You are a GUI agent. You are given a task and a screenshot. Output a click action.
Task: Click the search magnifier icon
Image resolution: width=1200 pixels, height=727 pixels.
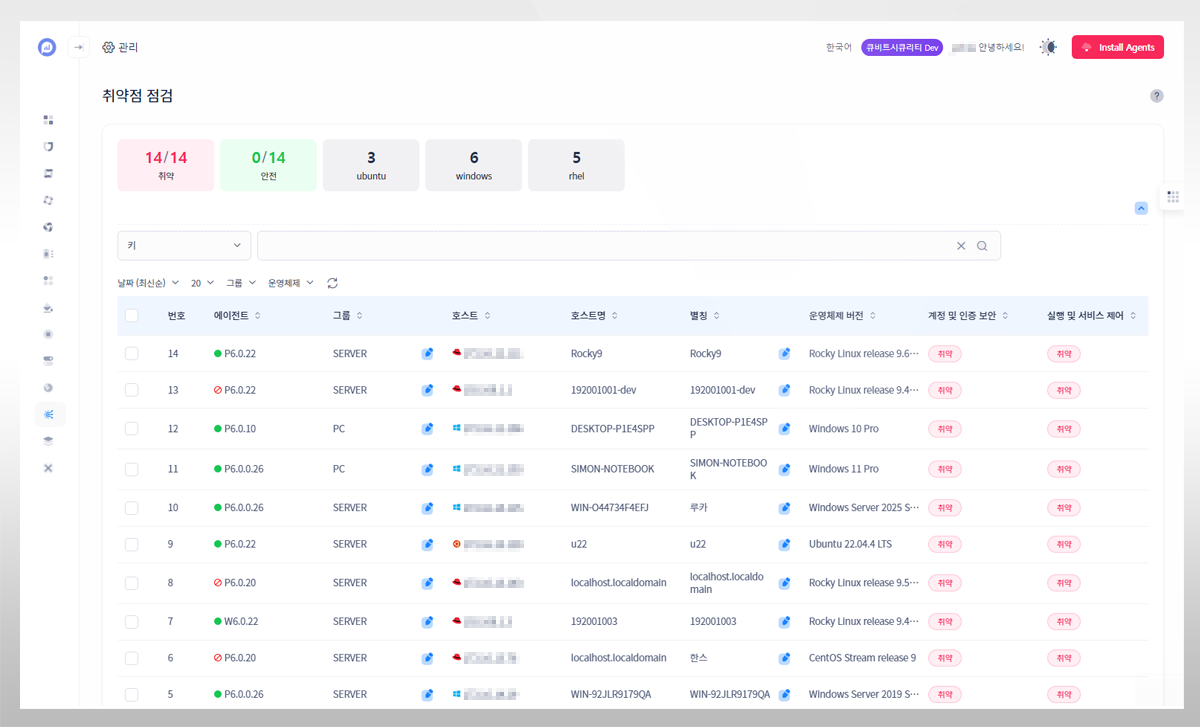(x=982, y=246)
